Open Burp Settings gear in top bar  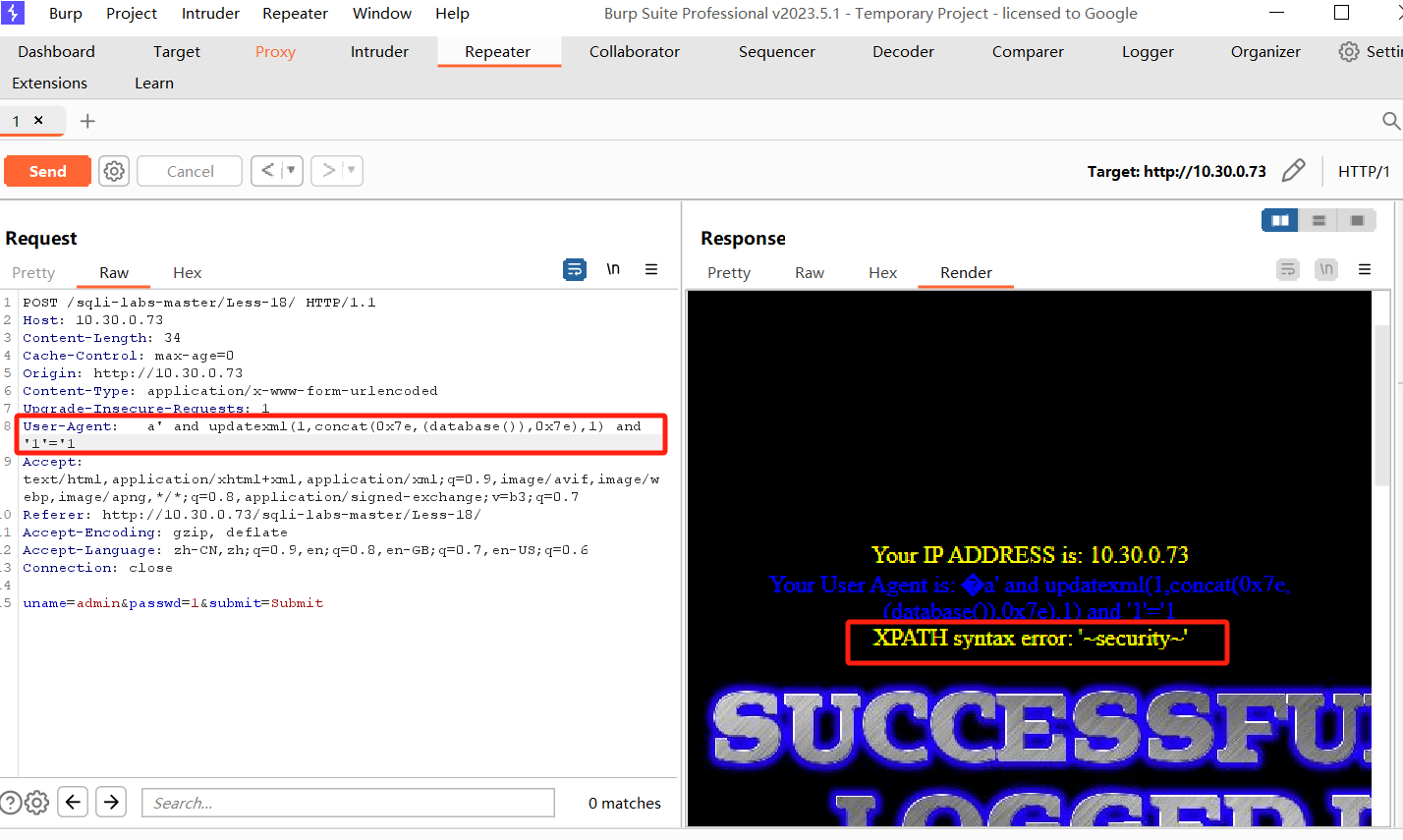pyautogui.click(x=1349, y=51)
